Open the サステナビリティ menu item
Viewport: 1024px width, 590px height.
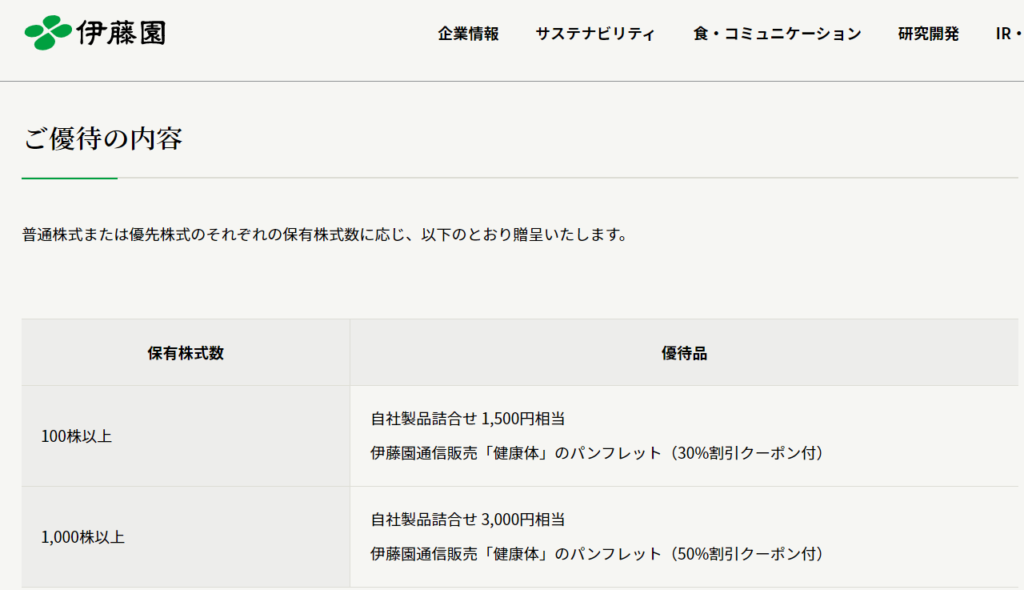tap(595, 34)
